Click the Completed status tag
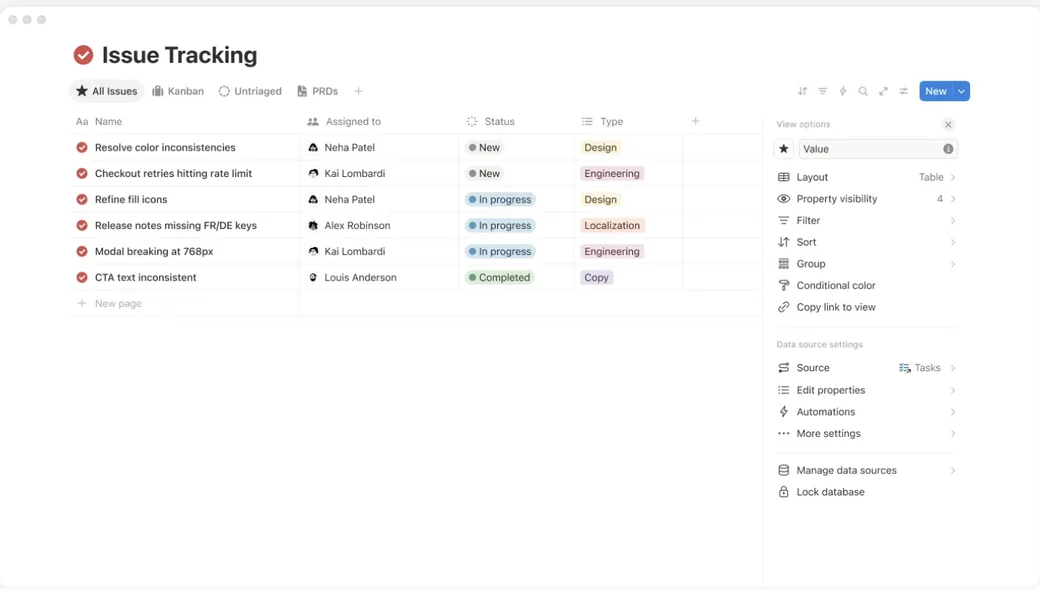Viewport: 1040px width, 591px height. [x=499, y=277]
